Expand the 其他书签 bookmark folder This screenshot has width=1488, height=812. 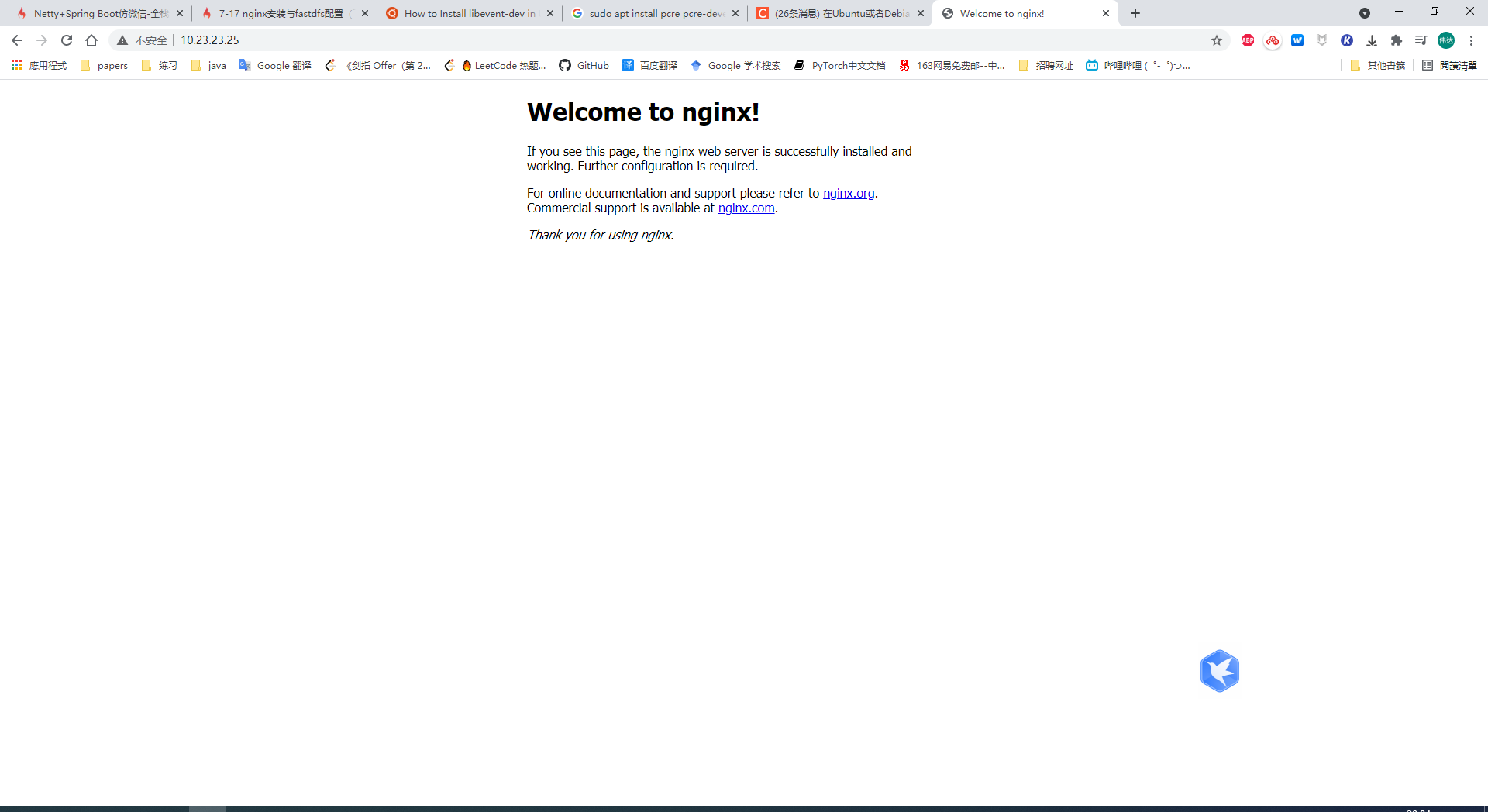[1378, 65]
